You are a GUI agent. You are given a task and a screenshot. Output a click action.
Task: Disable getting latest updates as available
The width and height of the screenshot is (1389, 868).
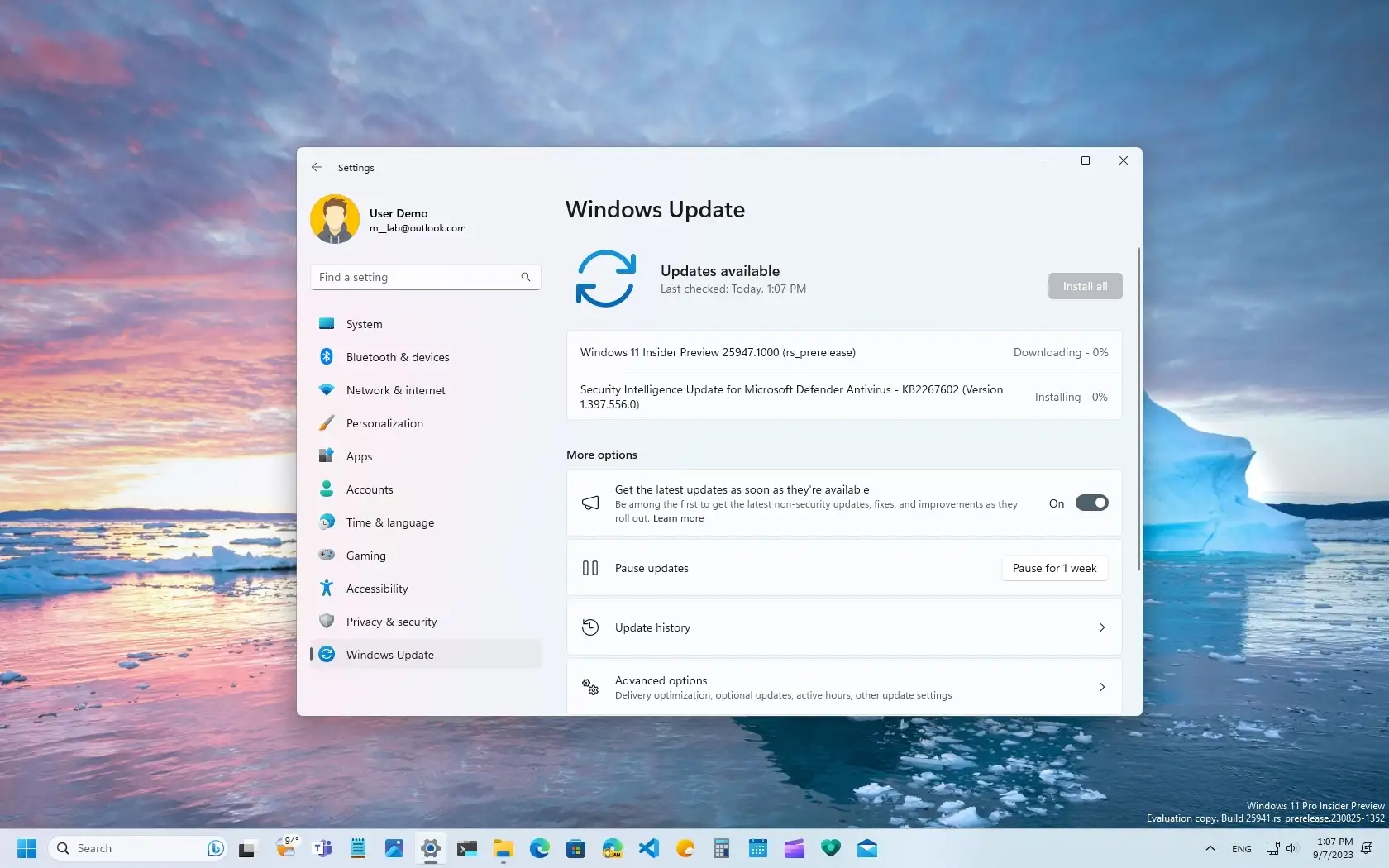(x=1092, y=503)
